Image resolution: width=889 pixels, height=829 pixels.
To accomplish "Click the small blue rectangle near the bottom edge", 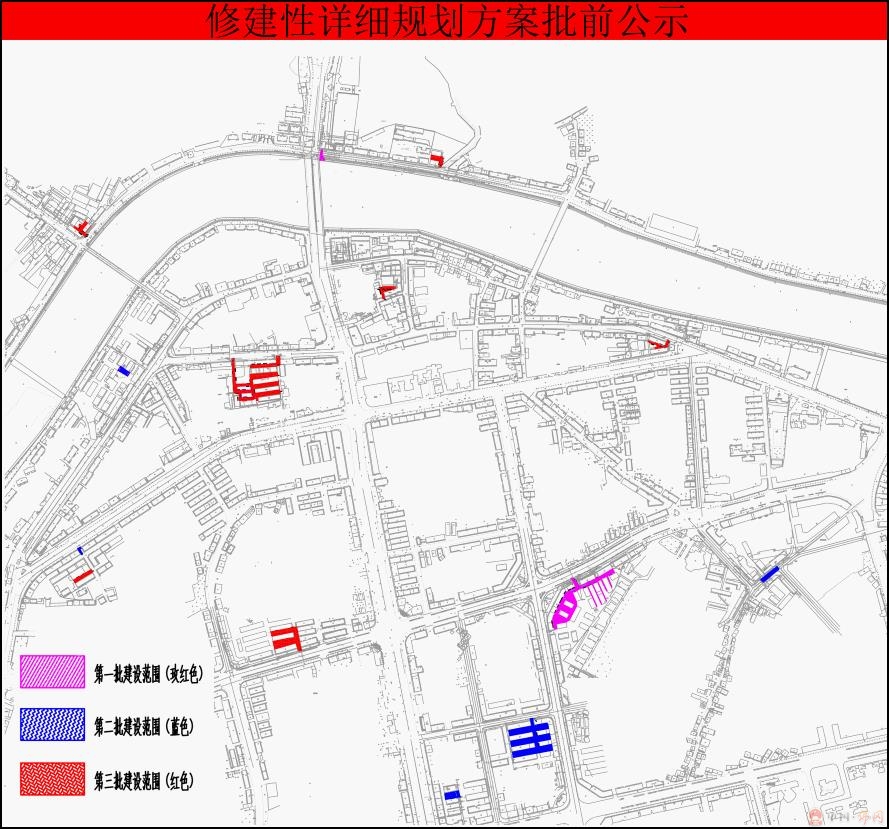I will [452, 795].
